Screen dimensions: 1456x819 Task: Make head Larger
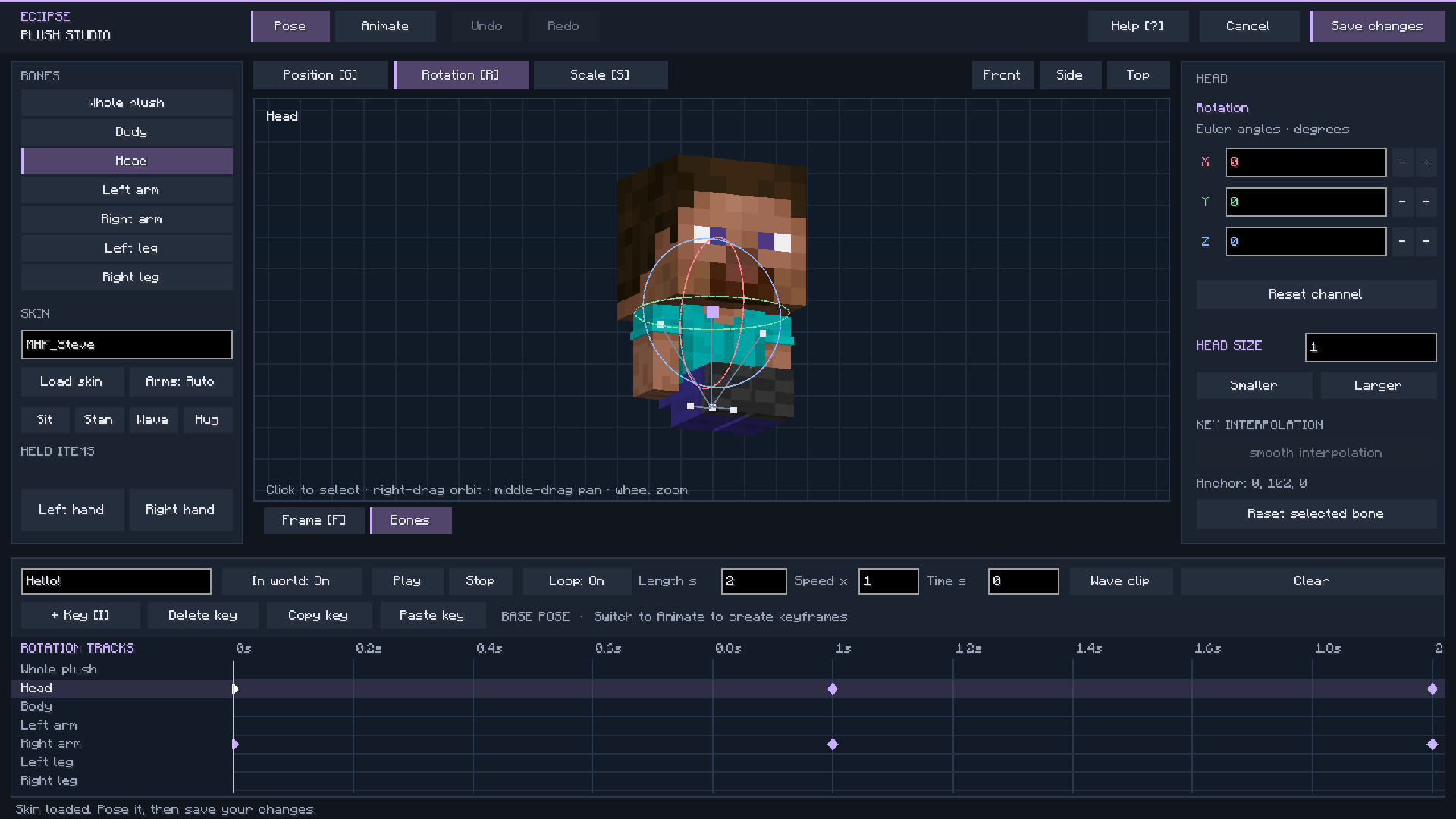(x=1378, y=385)
